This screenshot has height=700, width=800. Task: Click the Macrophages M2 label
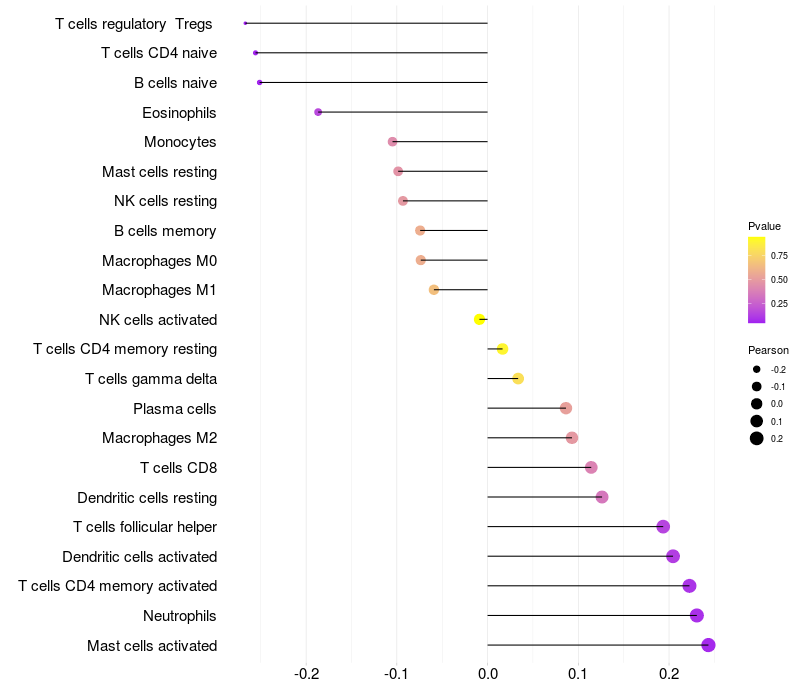coord(159,438)
